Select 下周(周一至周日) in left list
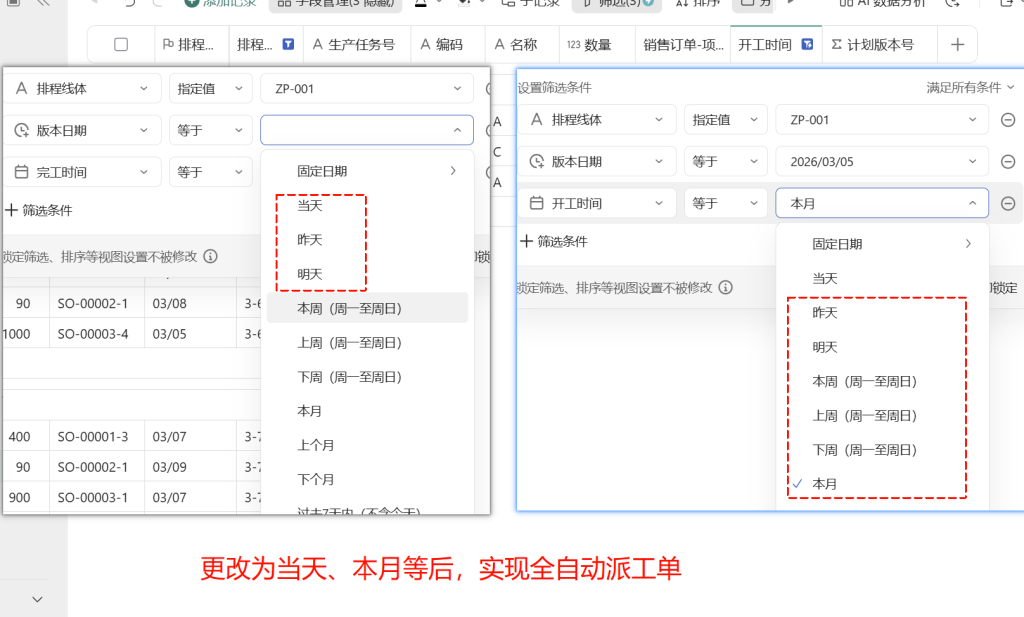Screen dimensions: 1024x617 click(368, 377)
